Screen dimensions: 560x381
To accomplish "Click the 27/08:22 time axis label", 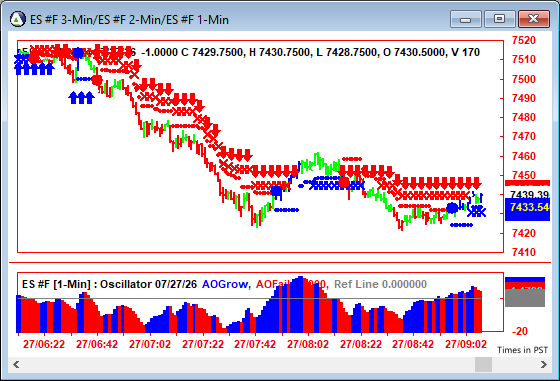I will 361,344.
